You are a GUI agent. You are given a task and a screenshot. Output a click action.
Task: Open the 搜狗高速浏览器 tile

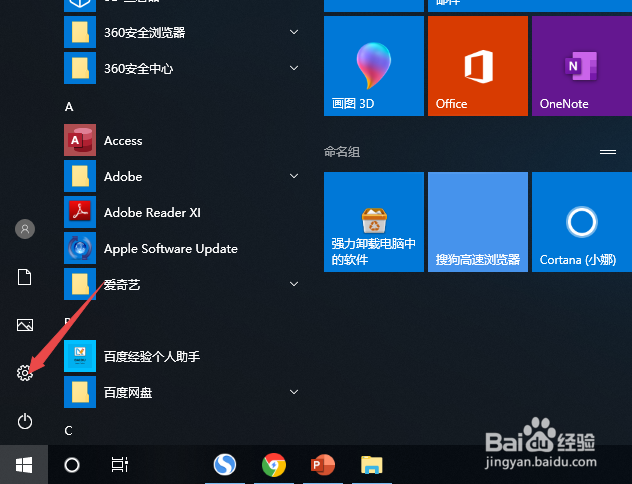pyautogui.click(x=478, y=222)
